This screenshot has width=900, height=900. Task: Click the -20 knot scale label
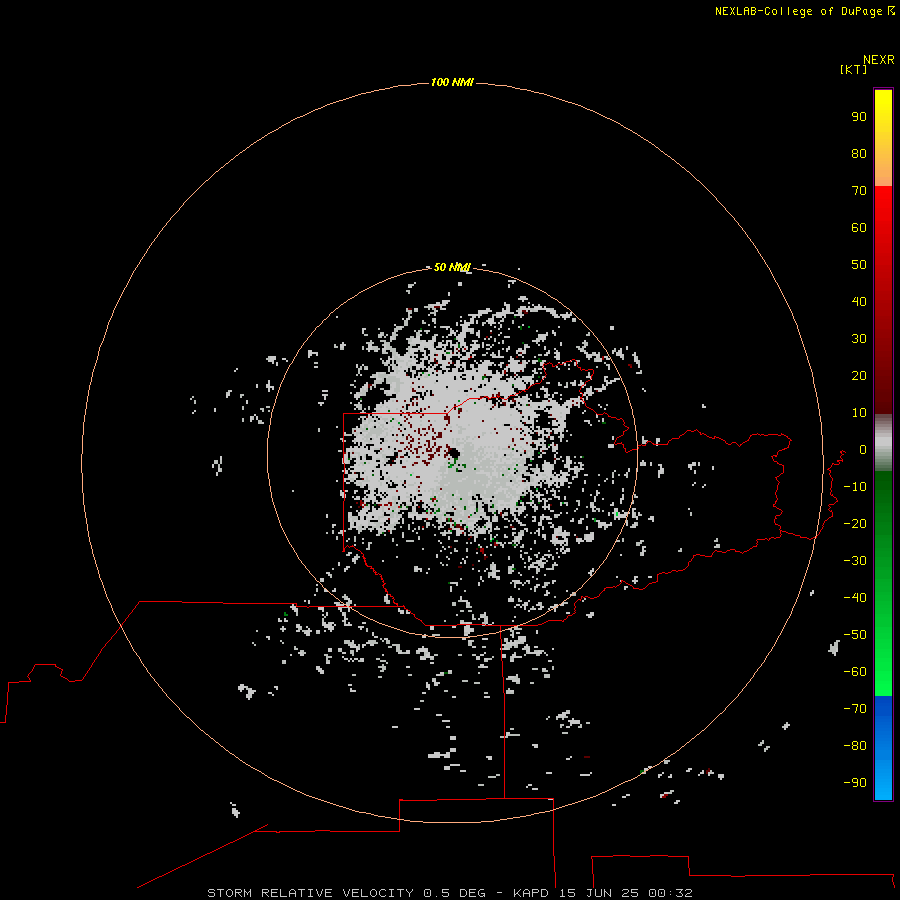[855, 523]
